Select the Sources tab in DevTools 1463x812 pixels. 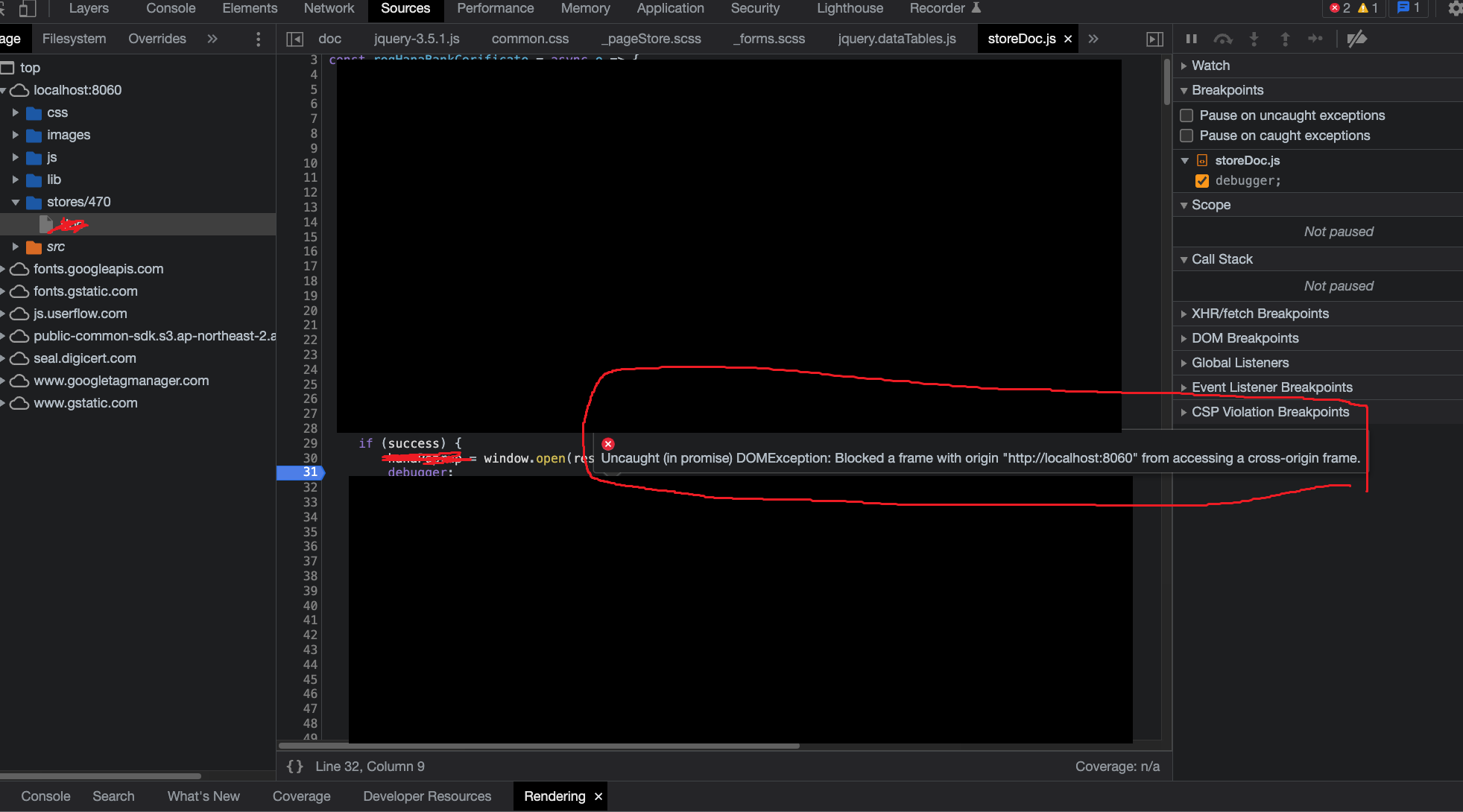pyautogui.click(x=405, y=8)
